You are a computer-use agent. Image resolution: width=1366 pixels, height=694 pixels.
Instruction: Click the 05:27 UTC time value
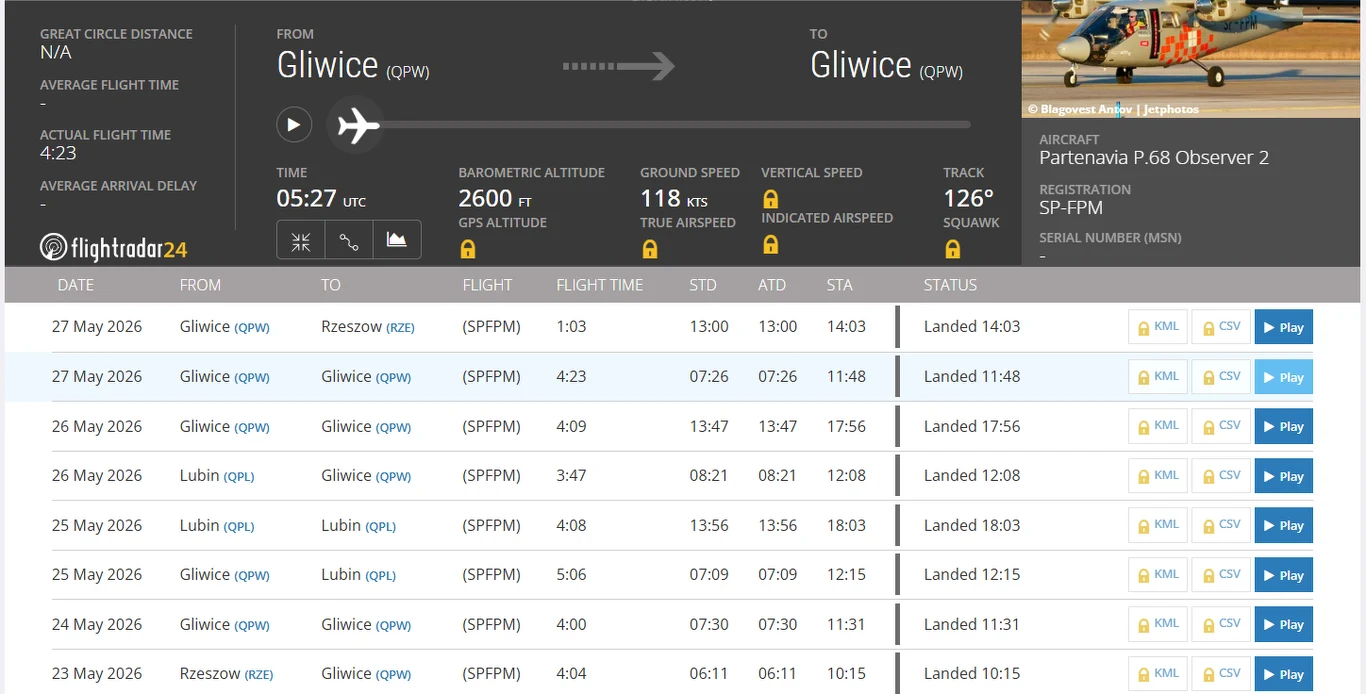coord(321,198)
